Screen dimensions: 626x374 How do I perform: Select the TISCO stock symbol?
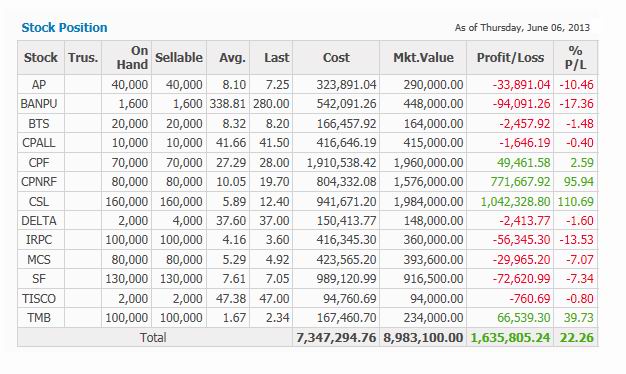[x=39, y=299]
